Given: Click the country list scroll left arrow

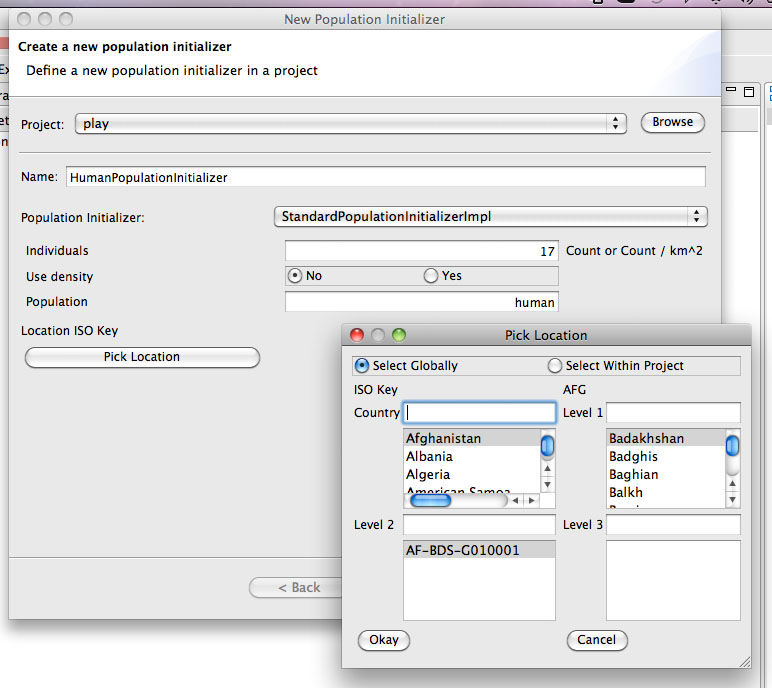Looking at the screenshot, I should tap(515, 500).
